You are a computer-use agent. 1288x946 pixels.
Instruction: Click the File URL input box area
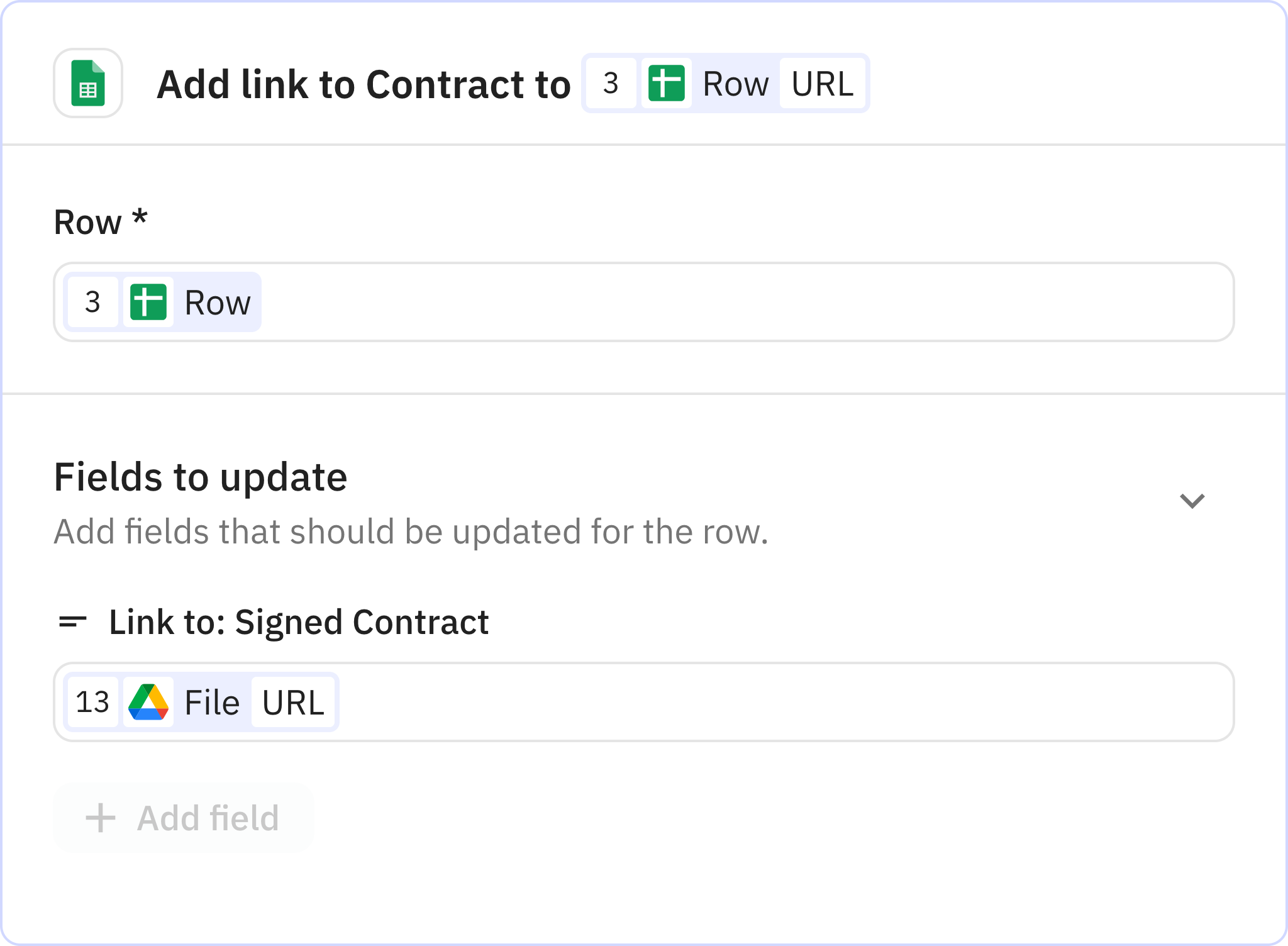(755, 701)
